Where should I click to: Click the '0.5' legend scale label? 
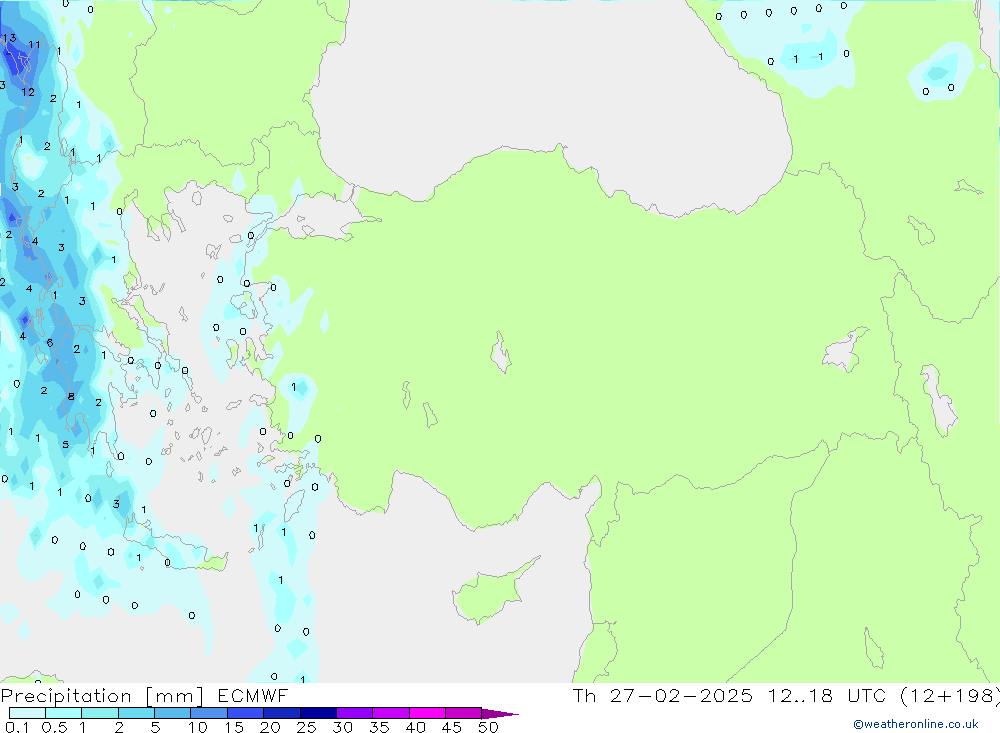pos(54,727)
